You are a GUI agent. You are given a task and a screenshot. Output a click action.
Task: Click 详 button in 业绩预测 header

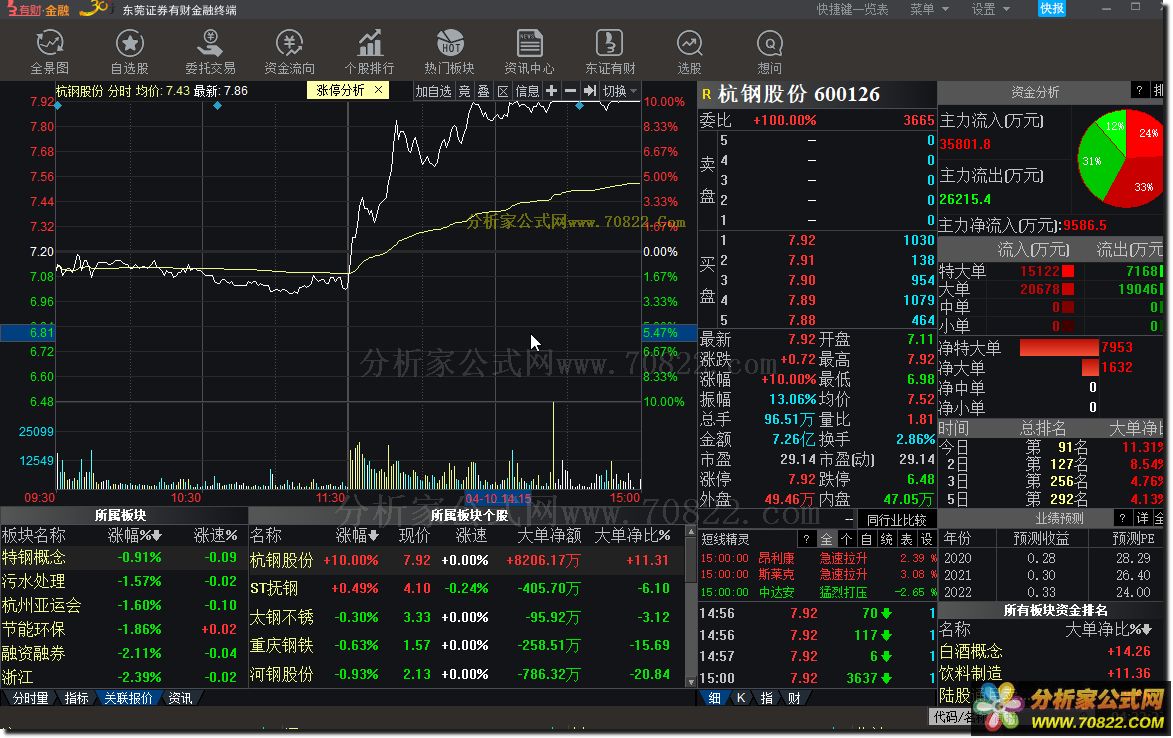click(1142, 518)
